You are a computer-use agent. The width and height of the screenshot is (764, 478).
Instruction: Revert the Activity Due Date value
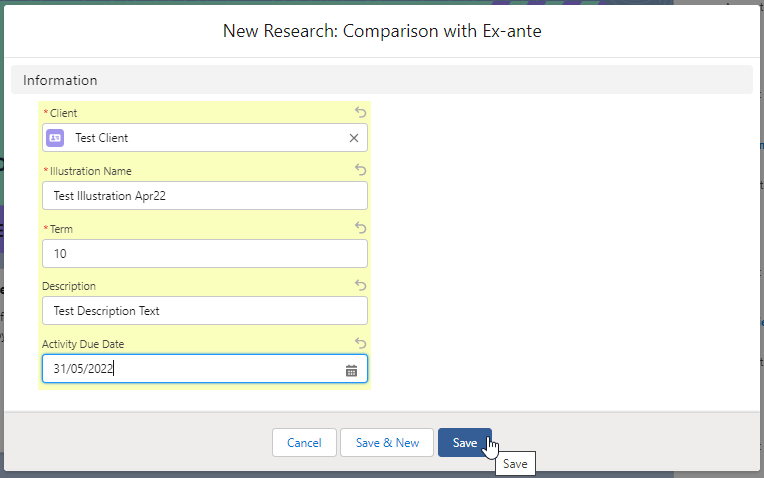pos(360,343)
